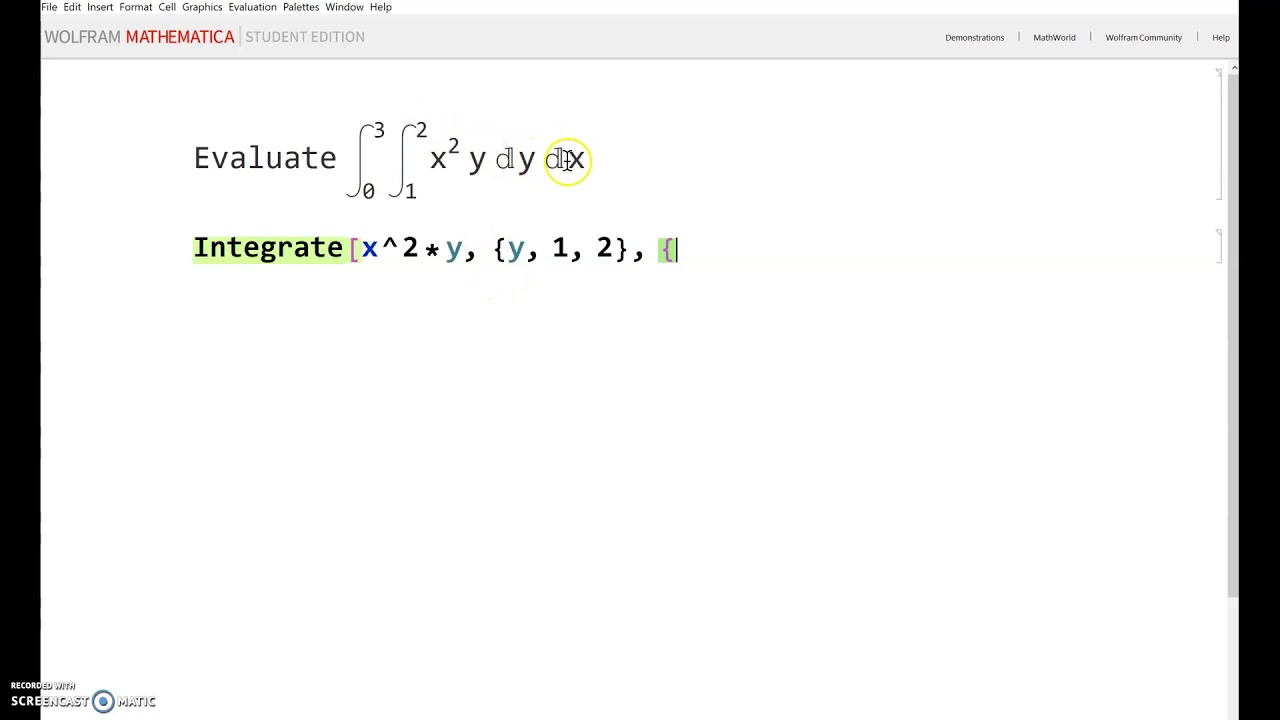
Task: Open the Help menu in menu bar
Action: click(x=381, y=7)
